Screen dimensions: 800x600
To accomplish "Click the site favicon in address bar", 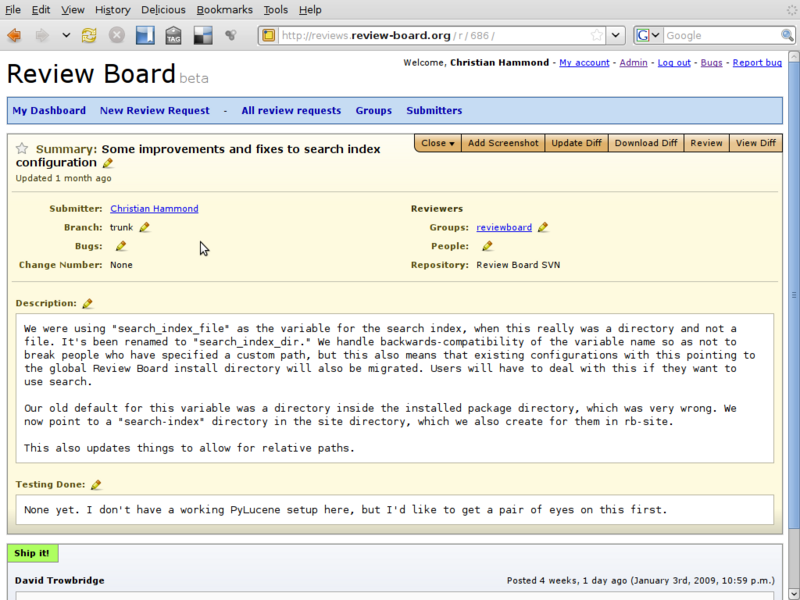I will pos(269,35).
